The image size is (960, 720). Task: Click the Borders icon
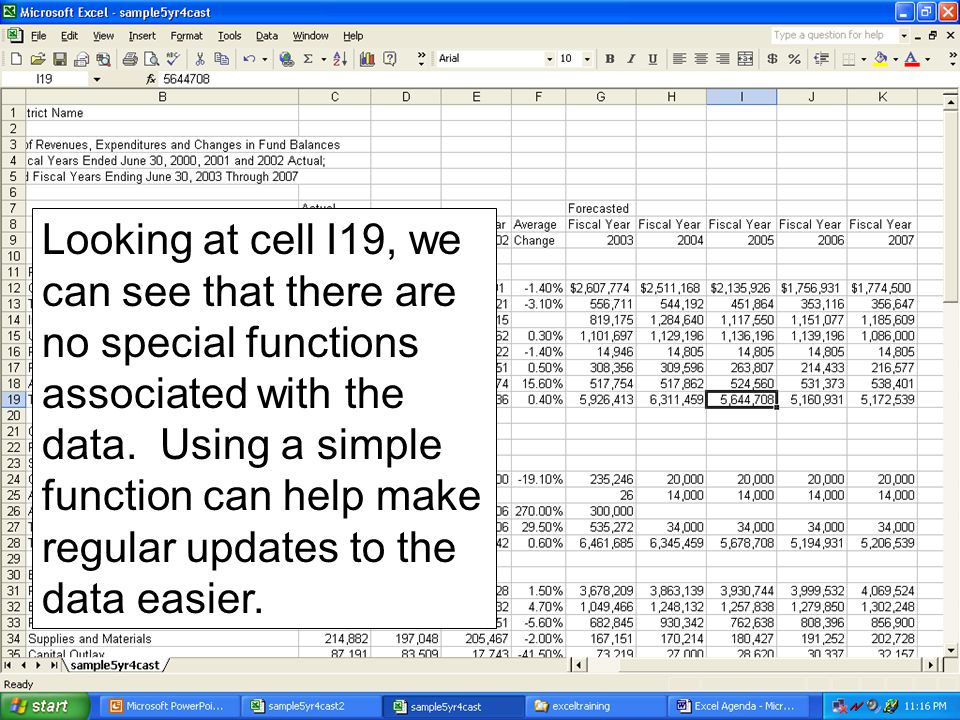(x=849, y=59)
